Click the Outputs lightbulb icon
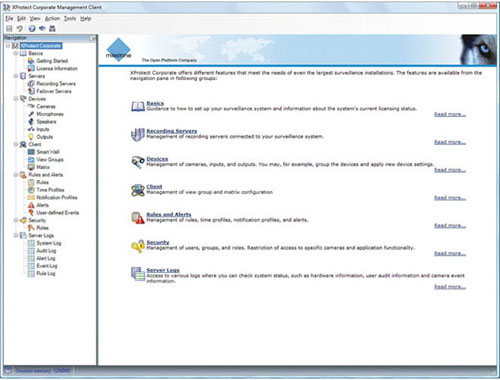 coord(31,137)
